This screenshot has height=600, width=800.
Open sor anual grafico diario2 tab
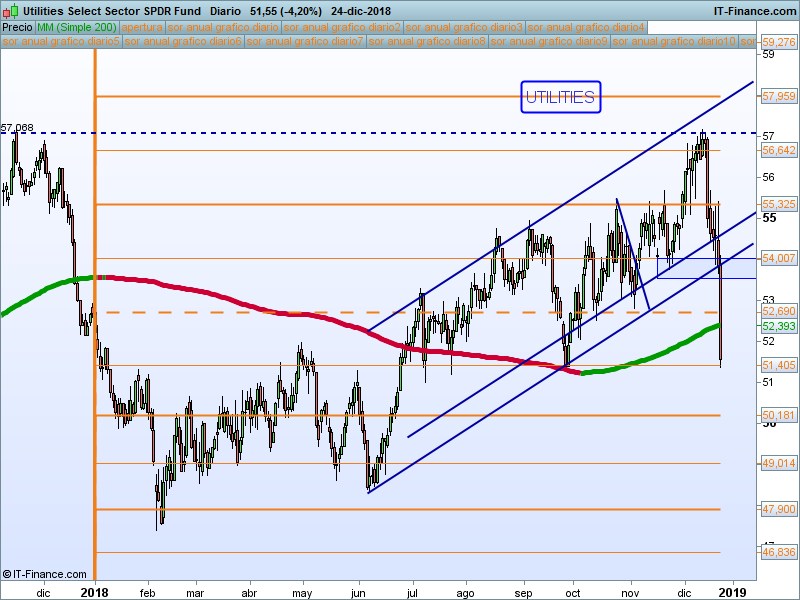tap(342, 27)
